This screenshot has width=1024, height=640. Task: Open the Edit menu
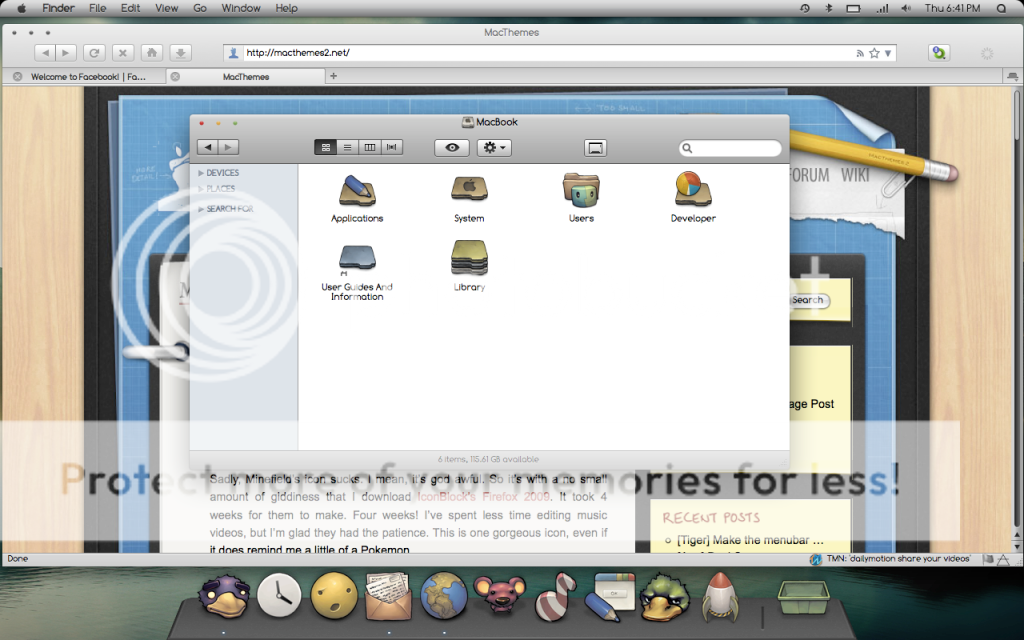point(130,8)
